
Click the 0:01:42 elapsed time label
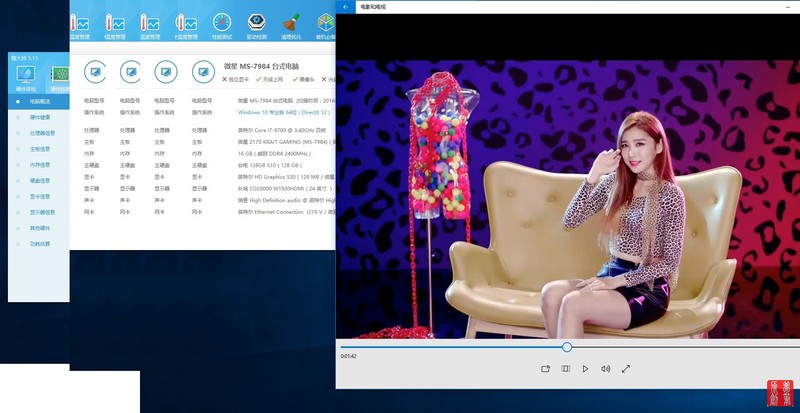click(348, 356)
